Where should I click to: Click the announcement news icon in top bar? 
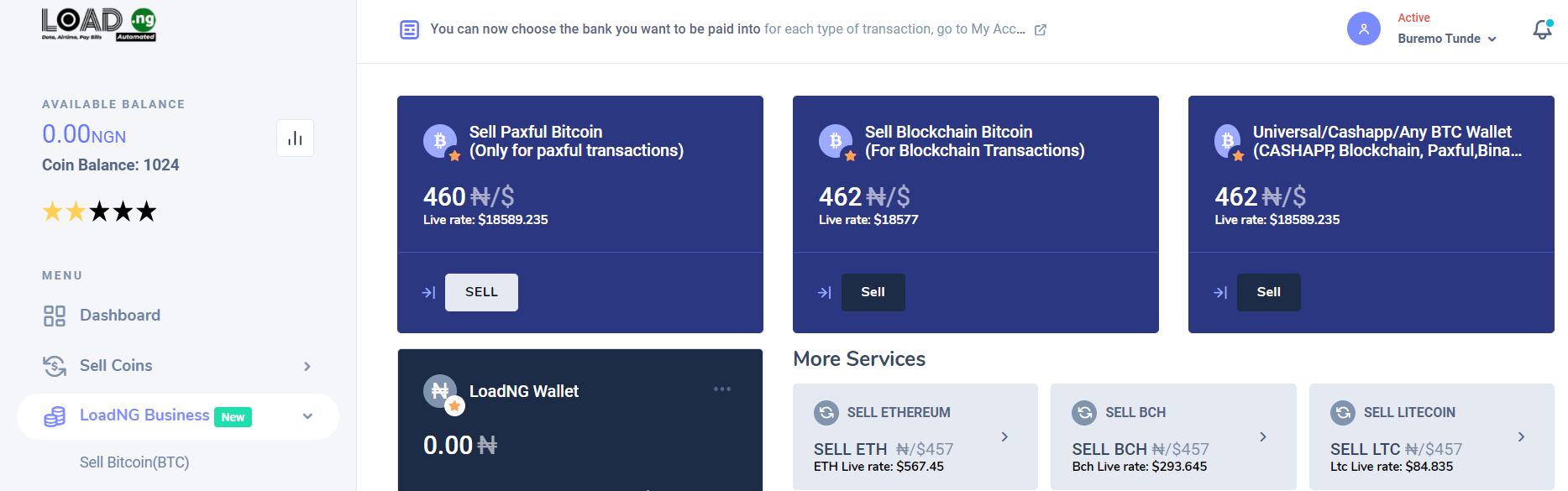click(409, 29)
